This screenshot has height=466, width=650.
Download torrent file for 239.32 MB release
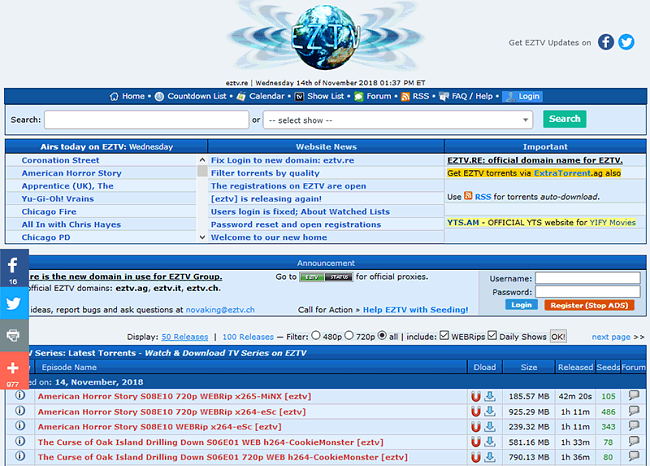[490, 426]
